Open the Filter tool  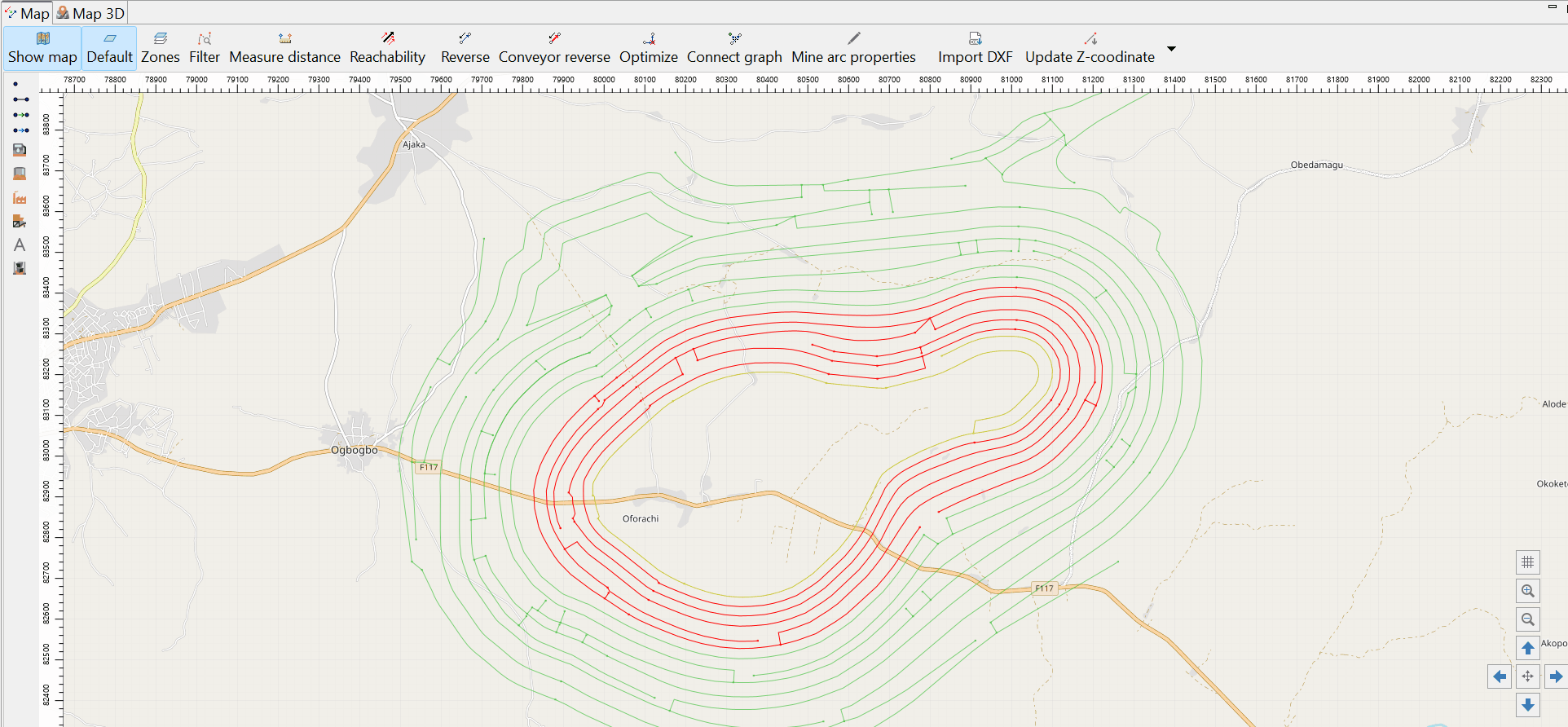click(x=205, y=48)
